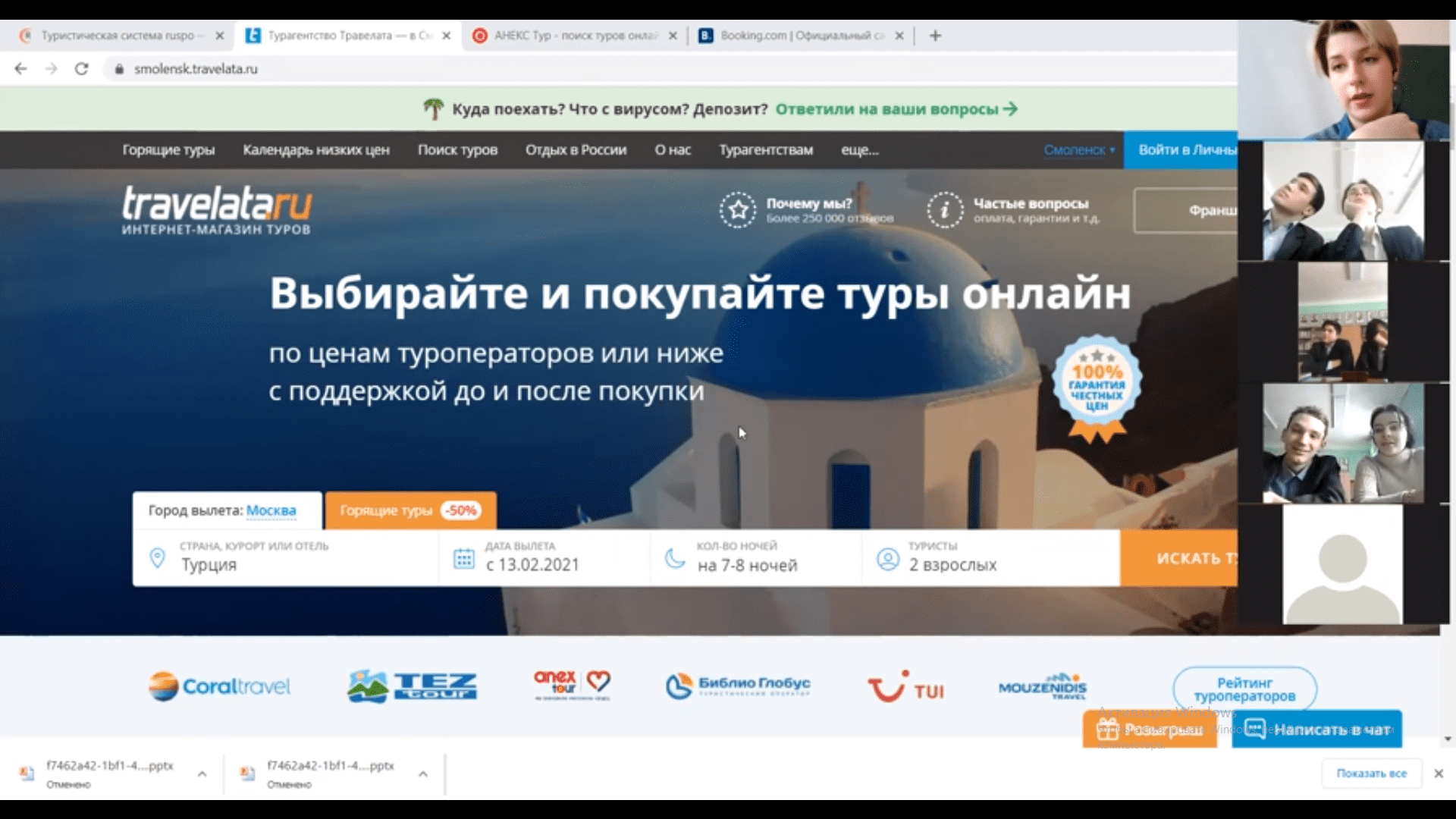Open the Горящие туры navigation menu item
Screen dimensions: 1456x819
point(168,150)
